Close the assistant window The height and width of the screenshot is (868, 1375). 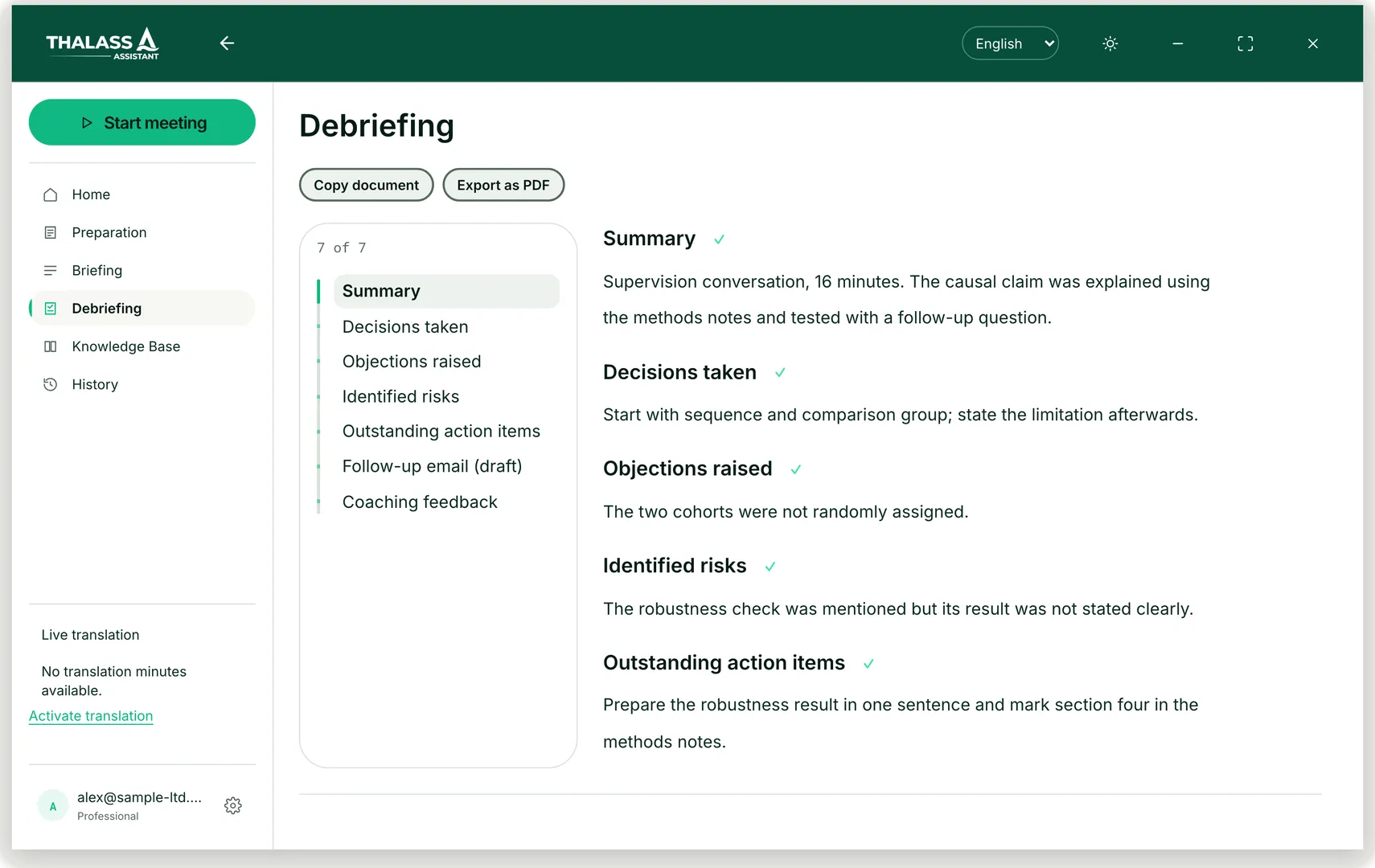pos(1312,43)
